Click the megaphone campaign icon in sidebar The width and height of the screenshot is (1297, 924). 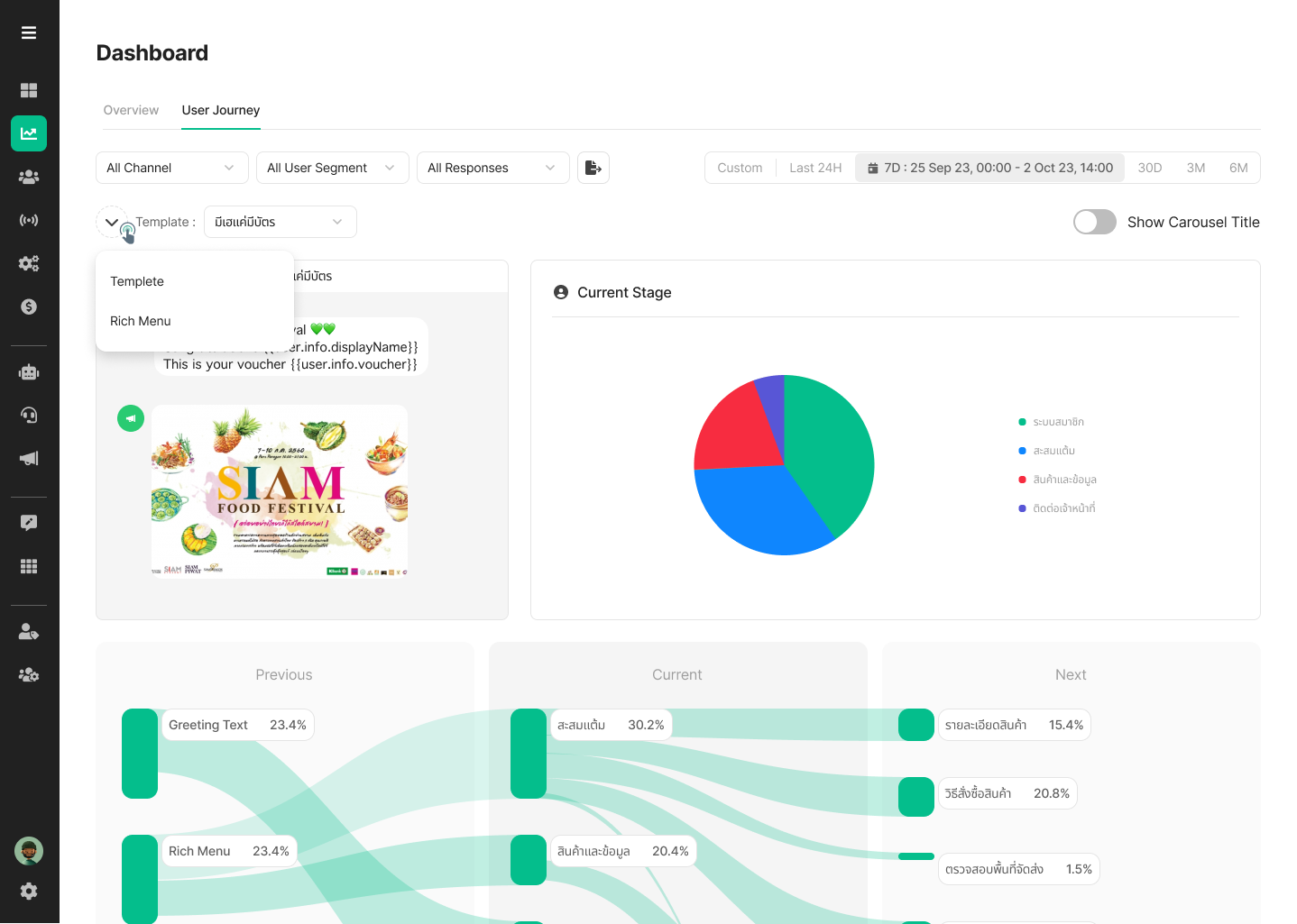pyautogui.click(x=29, y=459)
